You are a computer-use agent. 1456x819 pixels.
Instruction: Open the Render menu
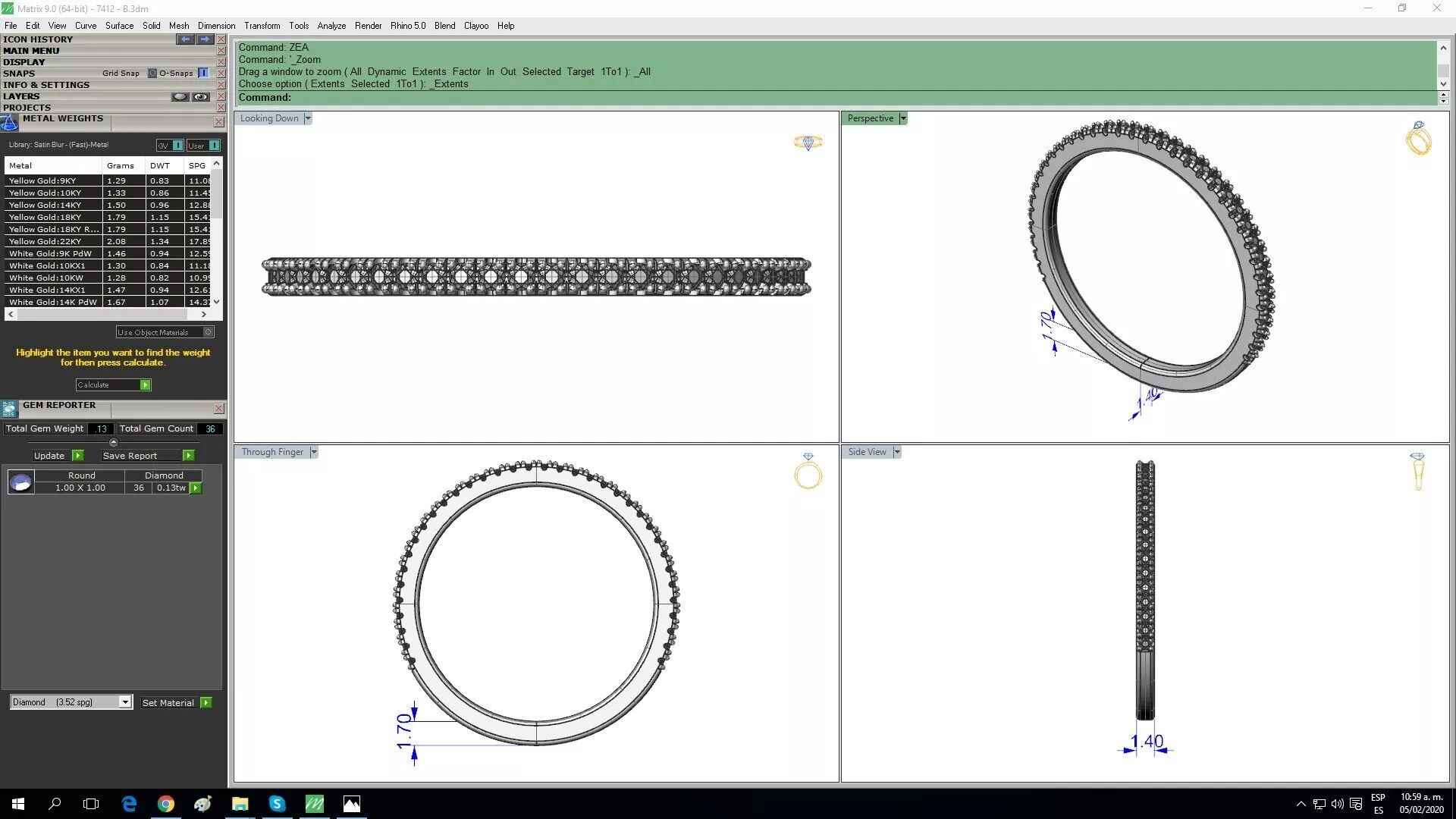[368, 26]
